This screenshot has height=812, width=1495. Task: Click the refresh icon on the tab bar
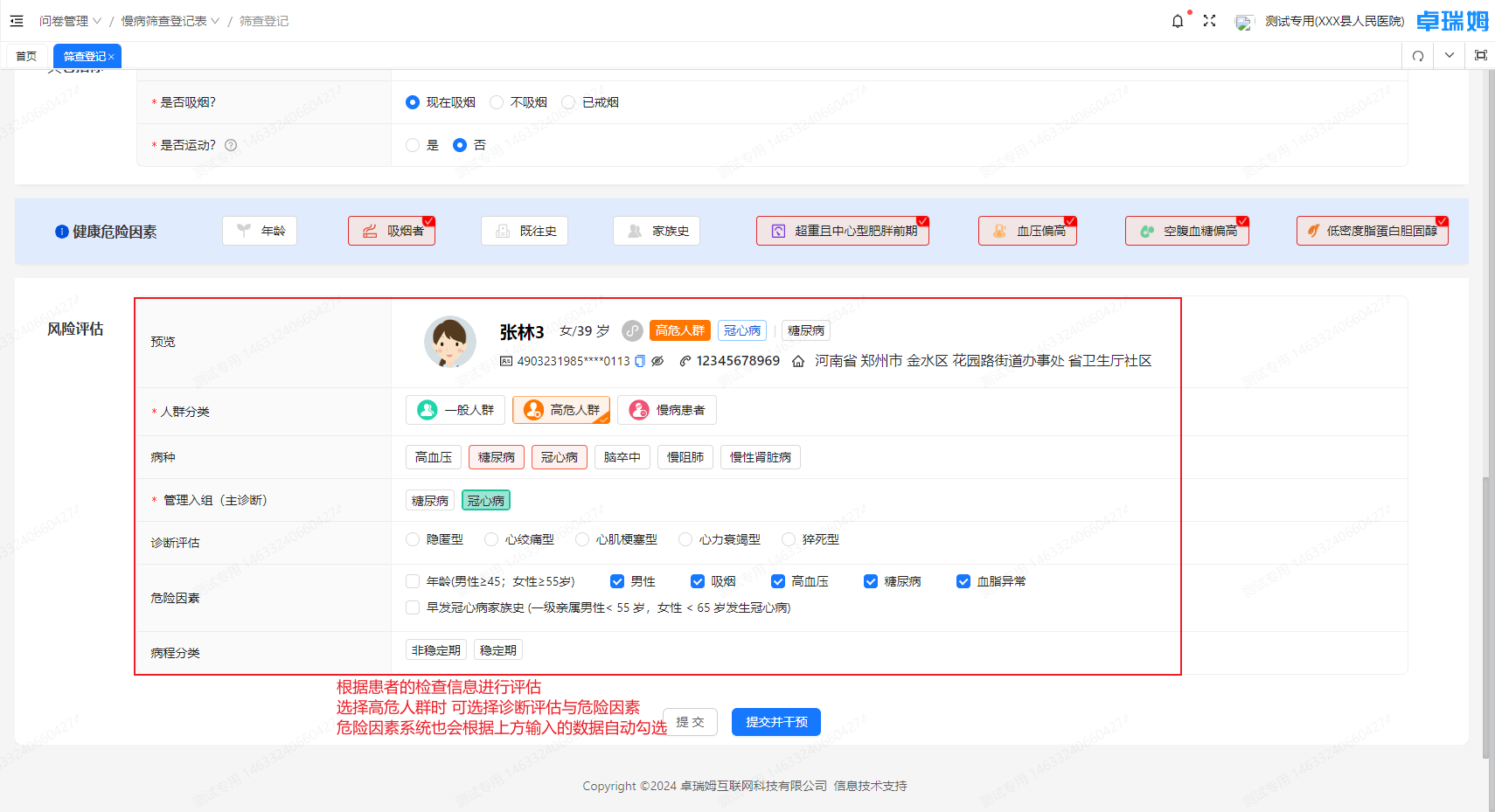pyautogui.click(x=1417, y=55)
